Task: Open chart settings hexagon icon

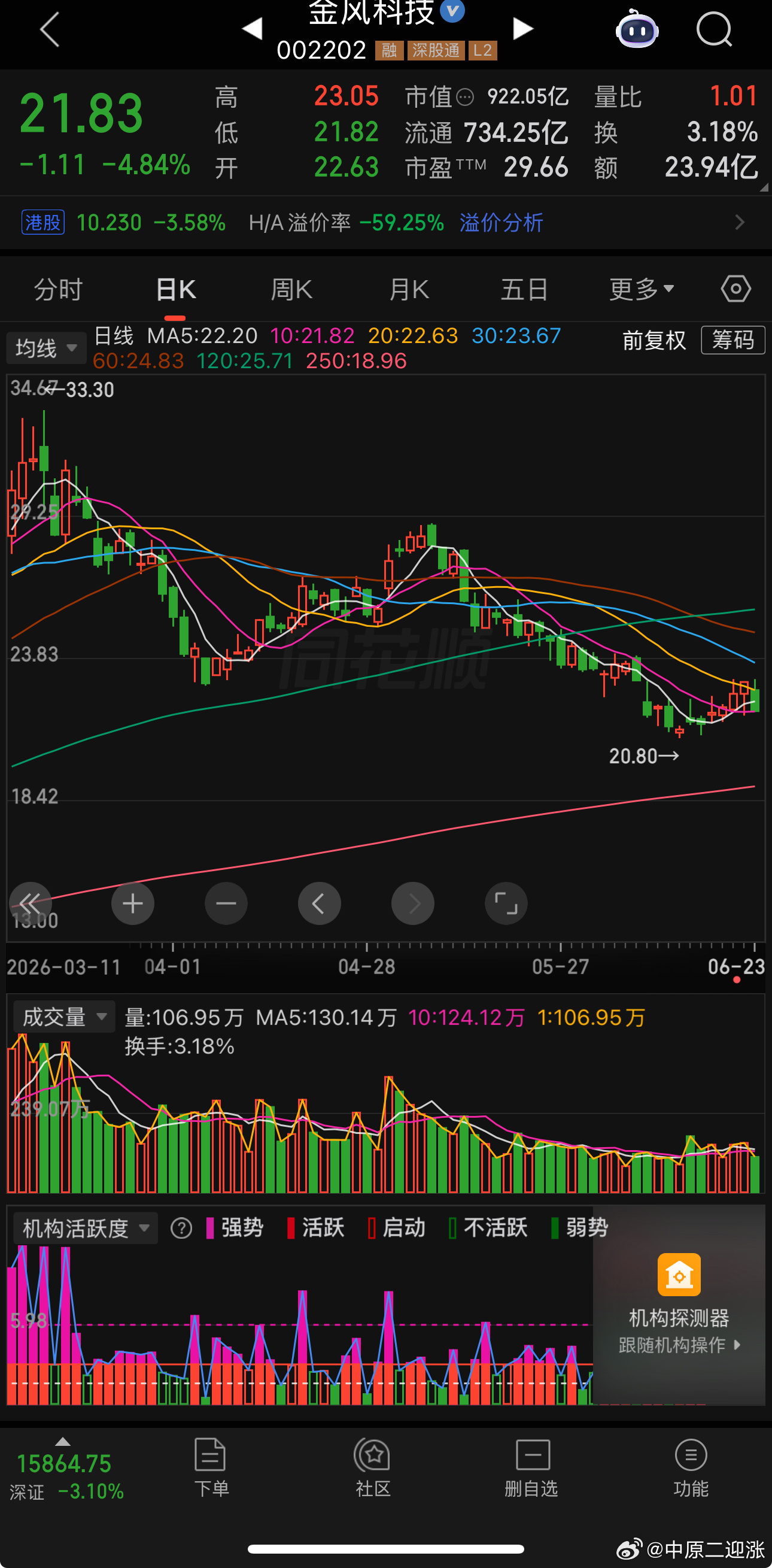Action: click(736, 289)
